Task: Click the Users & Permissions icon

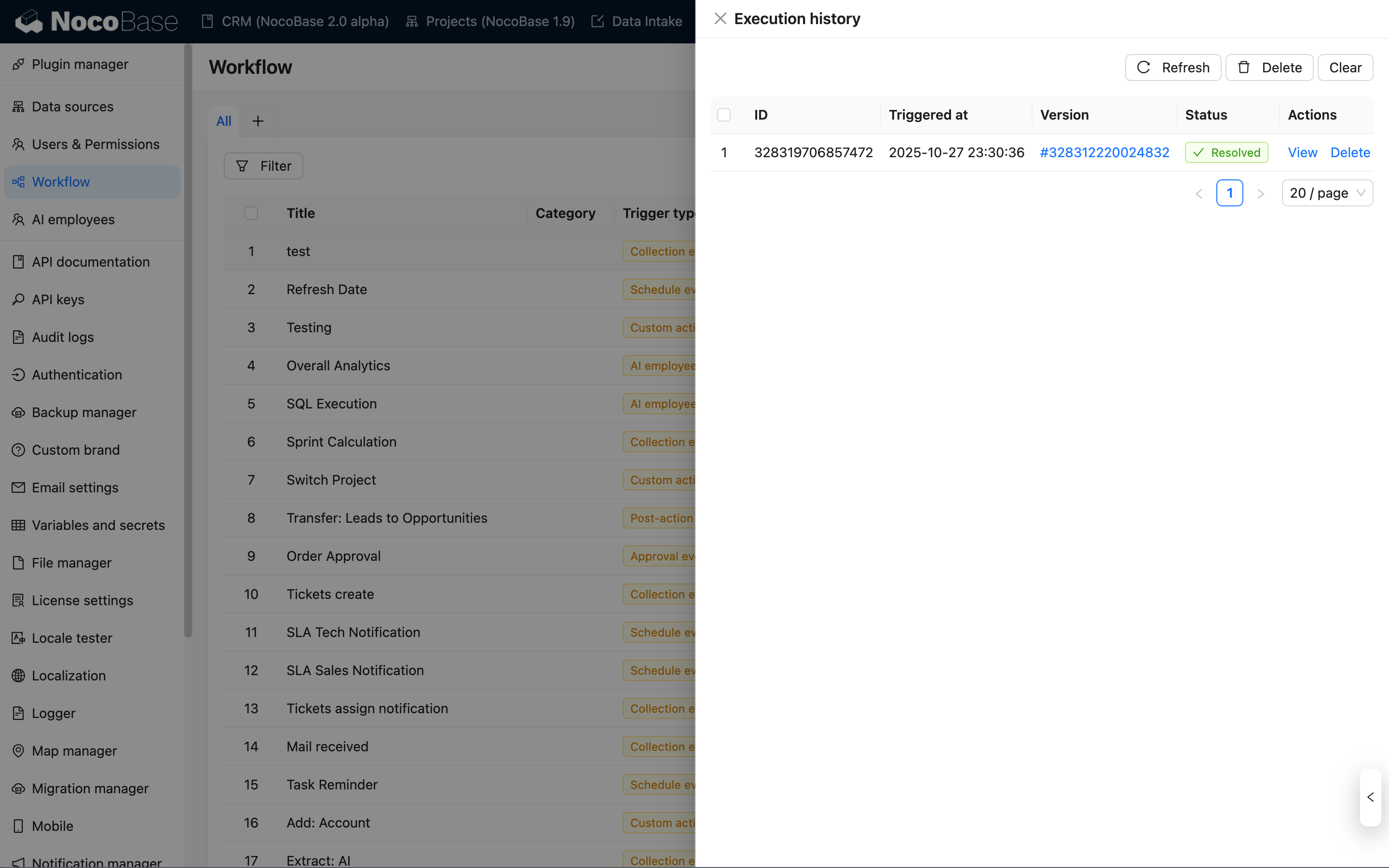Action: 18,144
